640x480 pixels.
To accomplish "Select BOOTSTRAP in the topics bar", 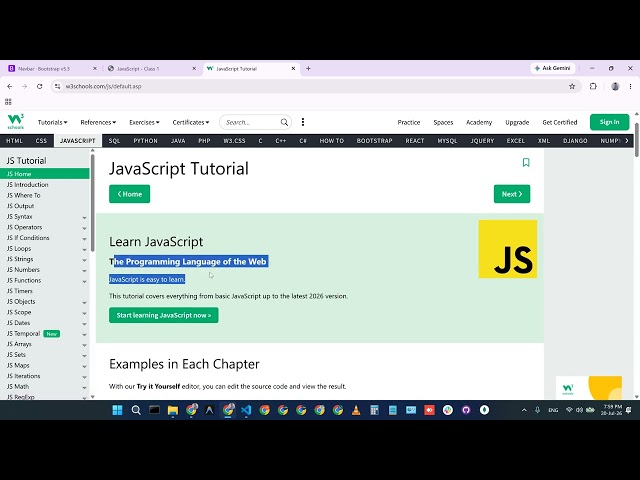I will tap(374, 140).
